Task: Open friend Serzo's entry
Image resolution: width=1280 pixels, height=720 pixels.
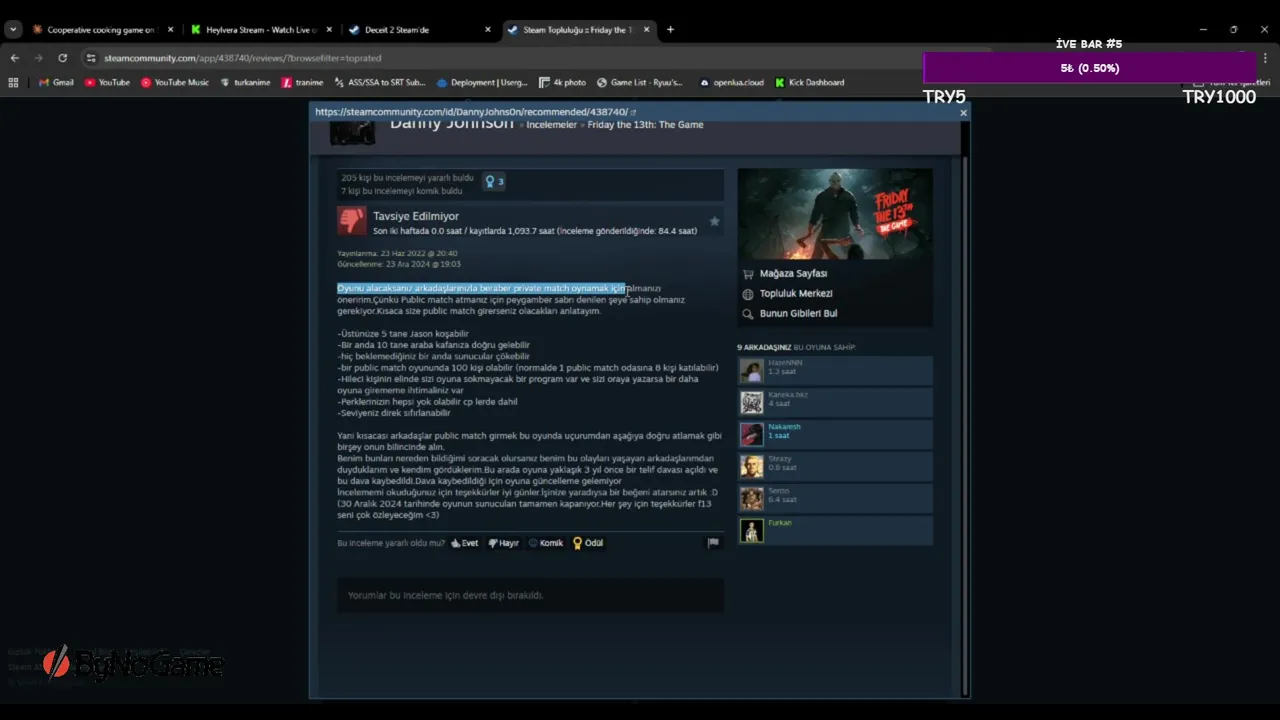Action: (835, 498)
